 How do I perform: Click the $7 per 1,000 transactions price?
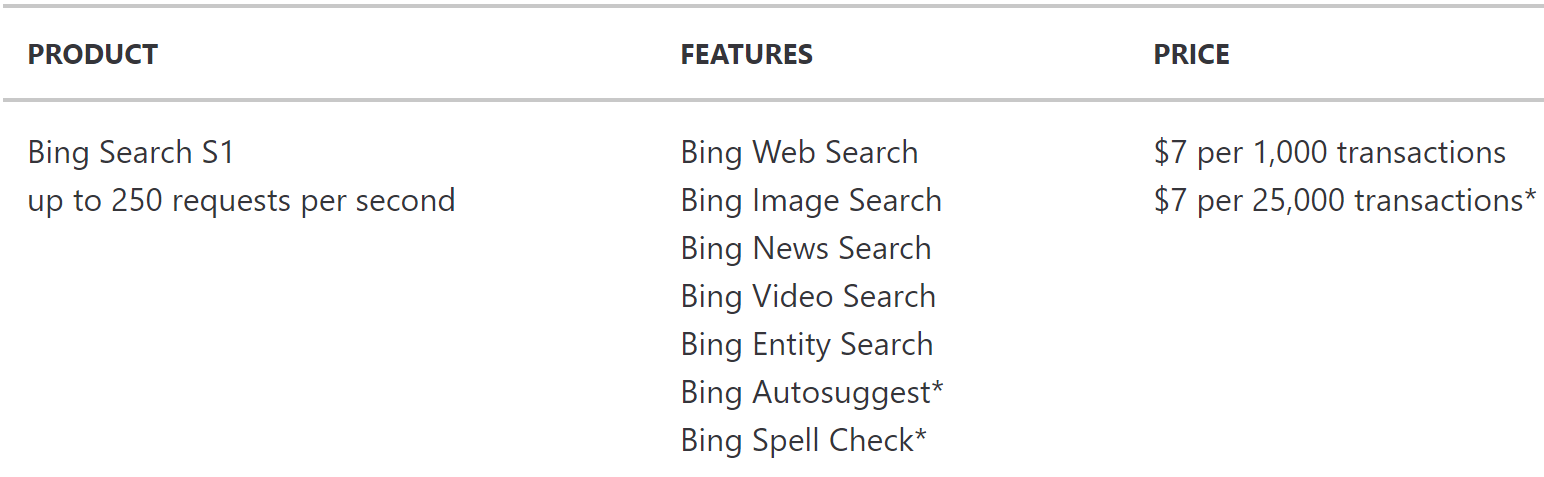coord(1329,153)
